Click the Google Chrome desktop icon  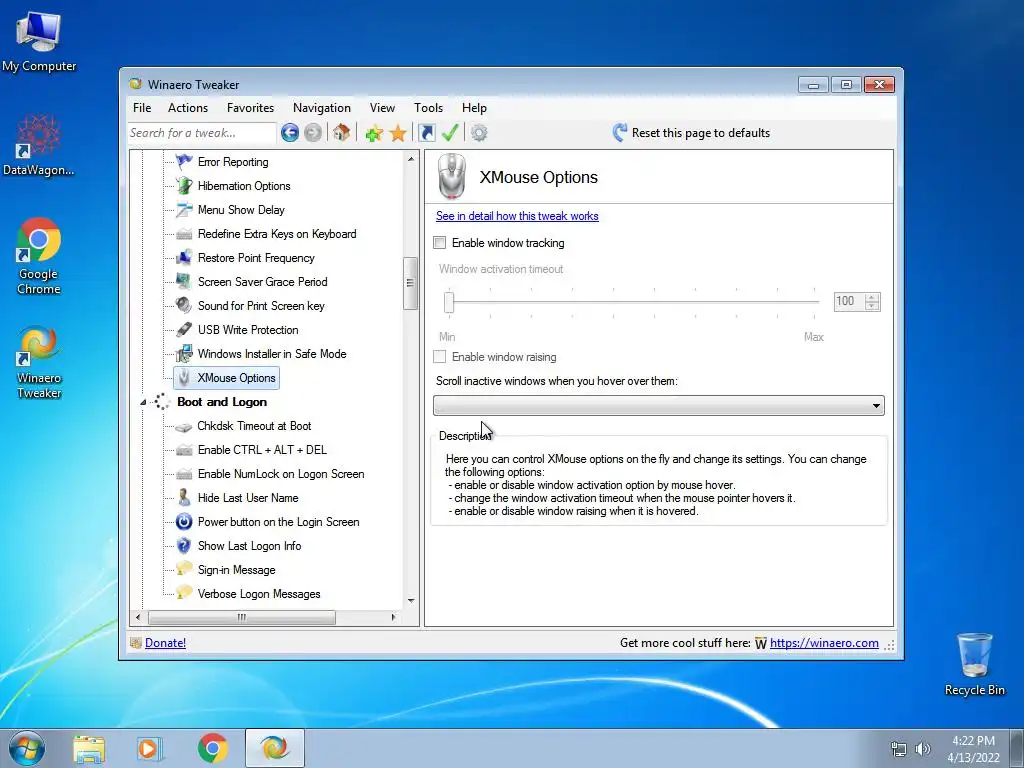(x=39, y=240)
